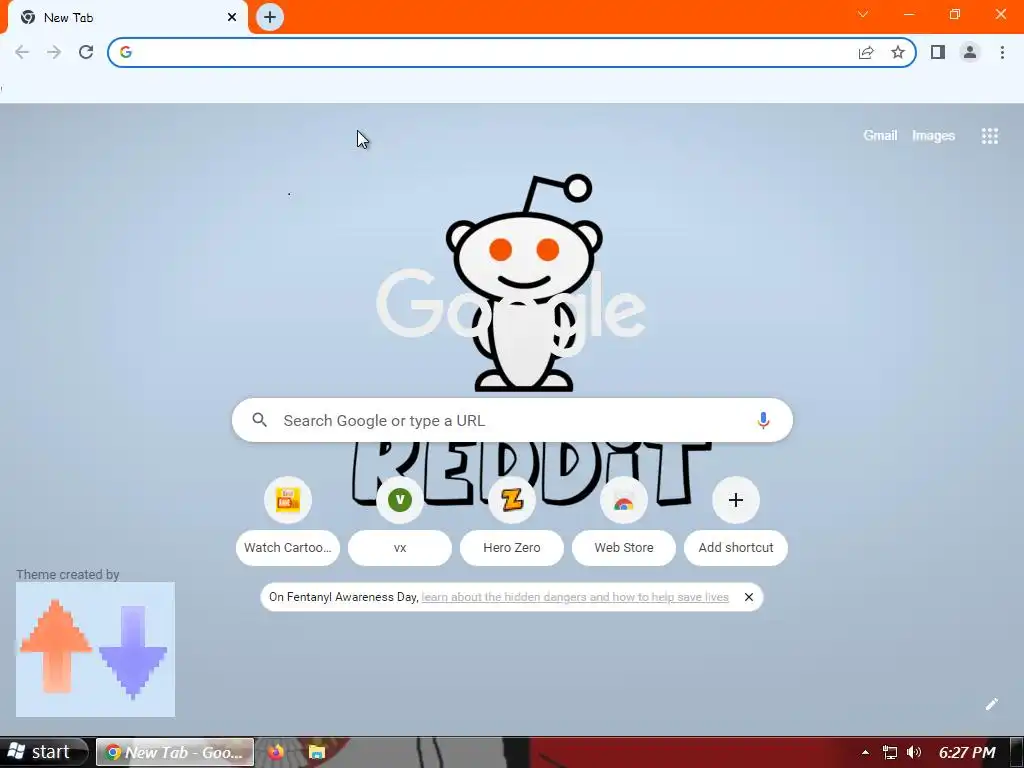Click the 'Hero Zero' shortcut label
The width and height of the screenshot is (1024, 768).
pyautogui.click(x=512, y=547)
